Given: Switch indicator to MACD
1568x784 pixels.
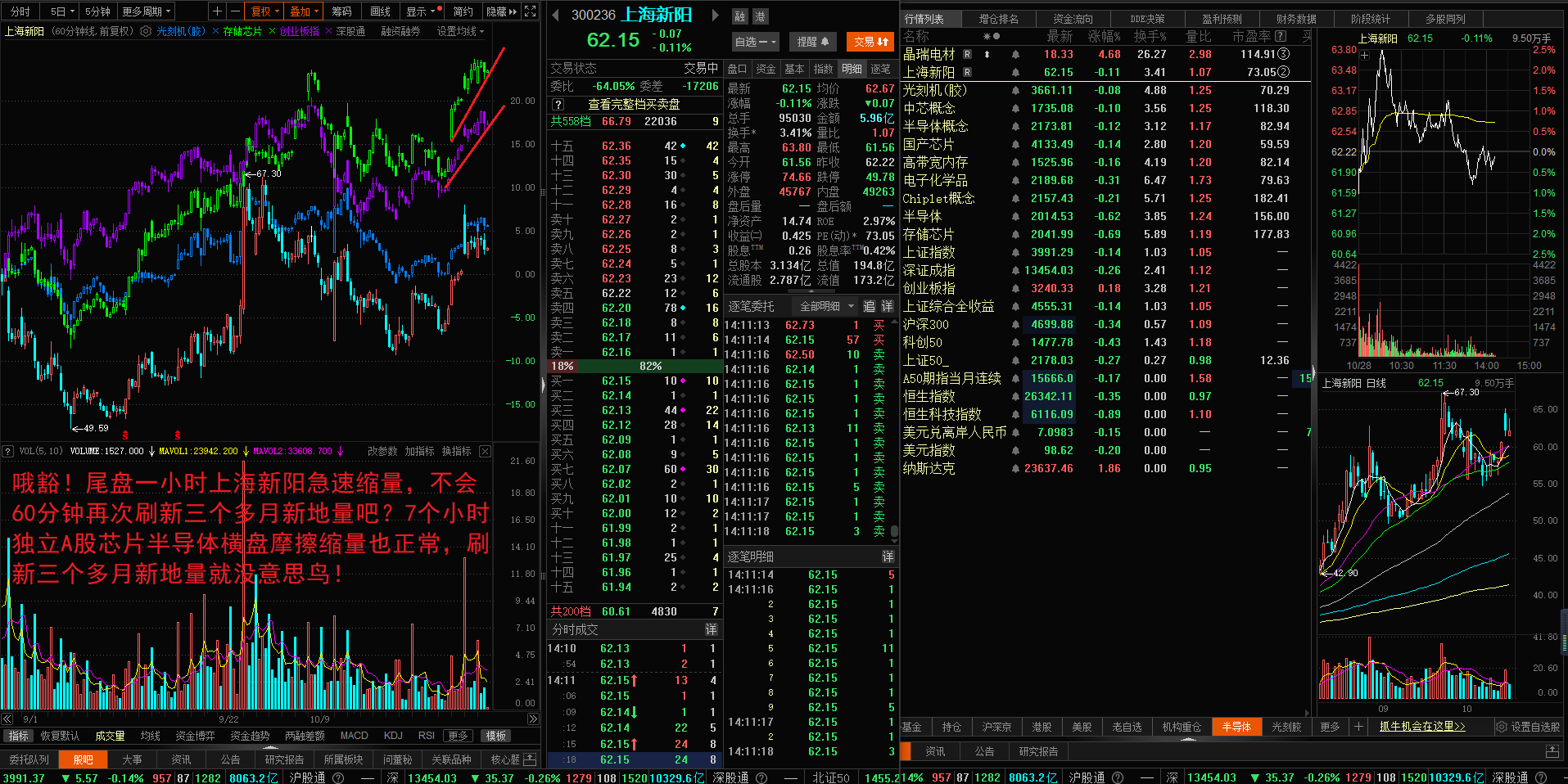Looking at the screenshot, I should click(x=354, y=736).
